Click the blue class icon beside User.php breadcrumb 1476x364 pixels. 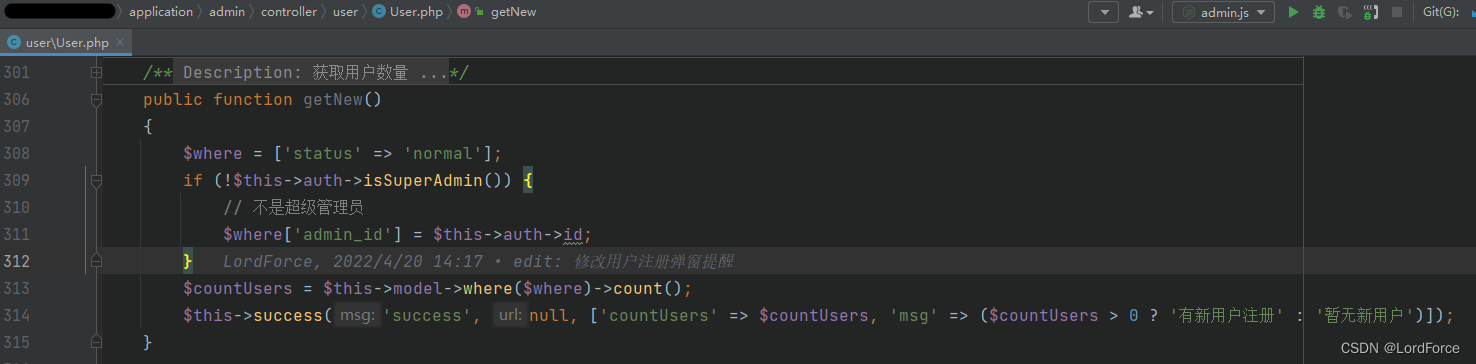(379, 12)
